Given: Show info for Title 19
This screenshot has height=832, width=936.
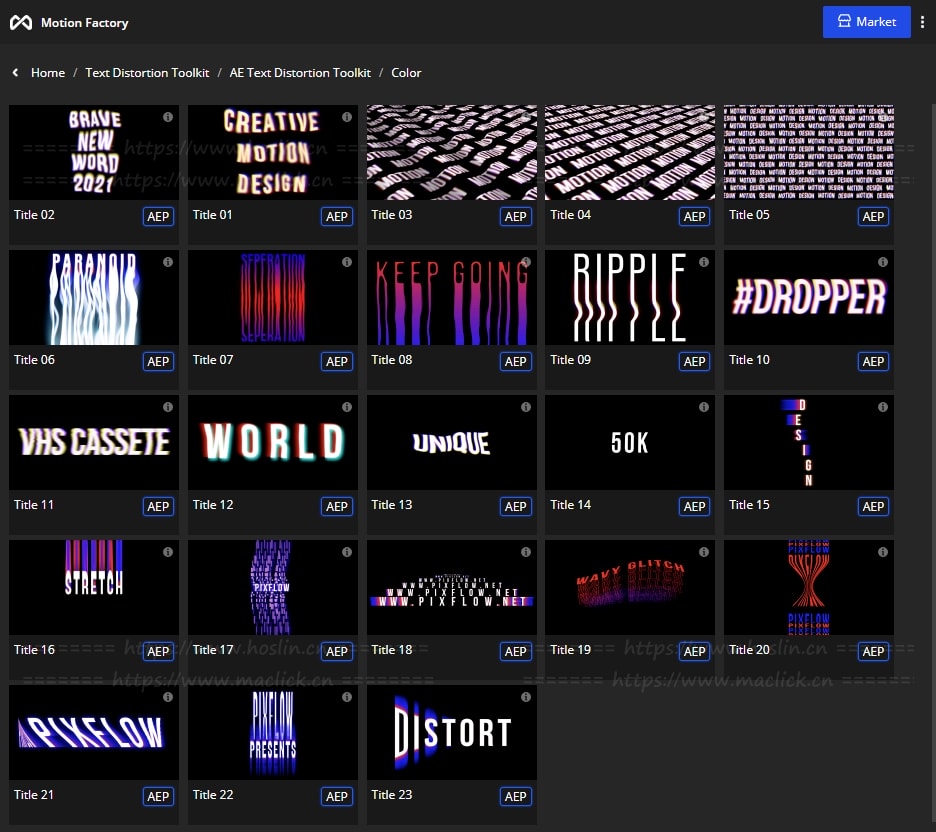Looking at the screenshot, I should (x=704, y=552).
